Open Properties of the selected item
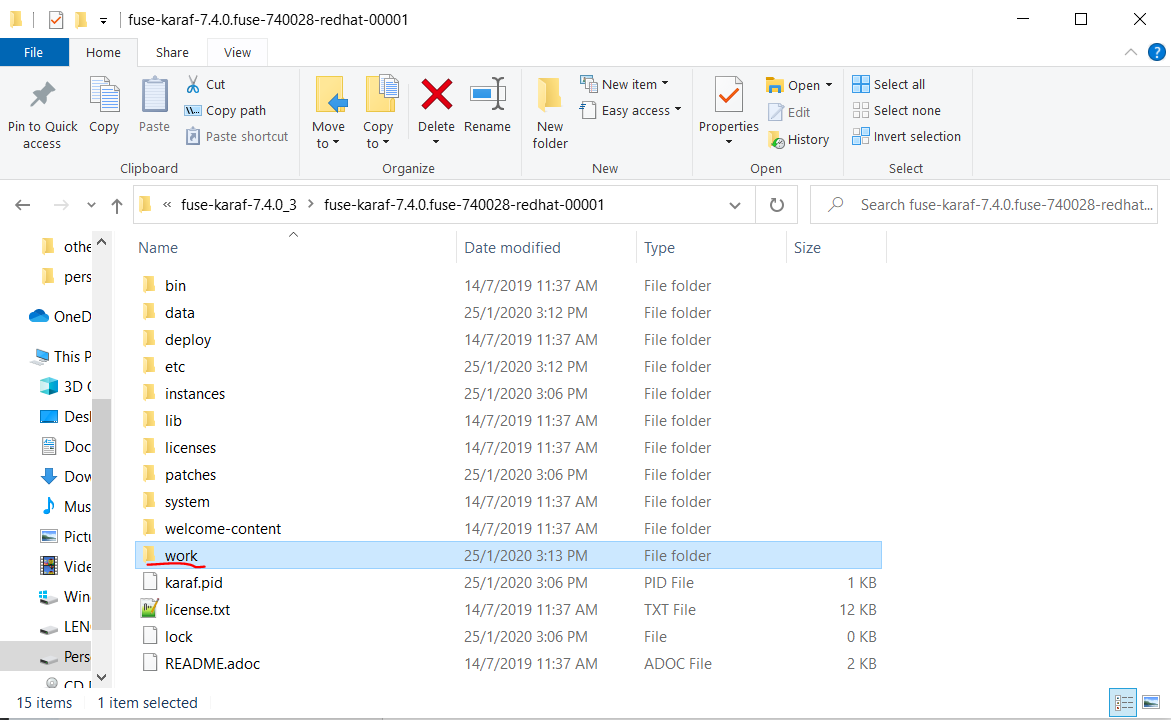 729,105
